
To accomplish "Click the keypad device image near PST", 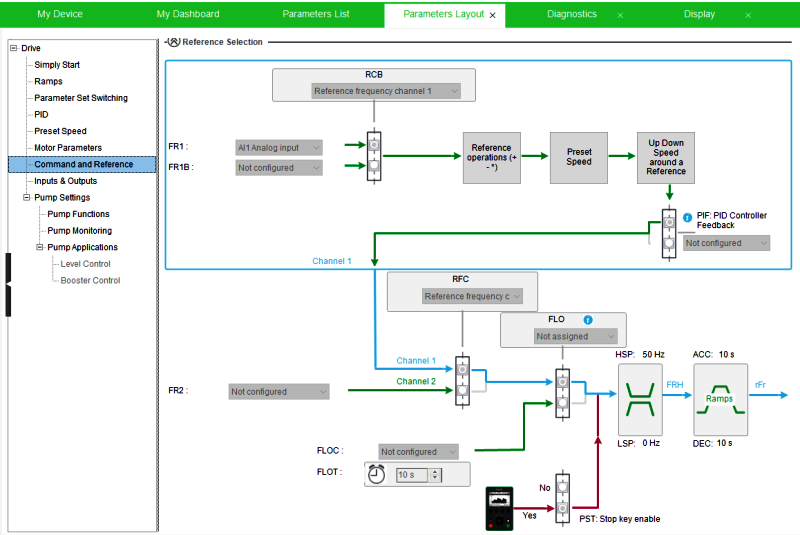I will pyautogui.click(x=499, y=507).
